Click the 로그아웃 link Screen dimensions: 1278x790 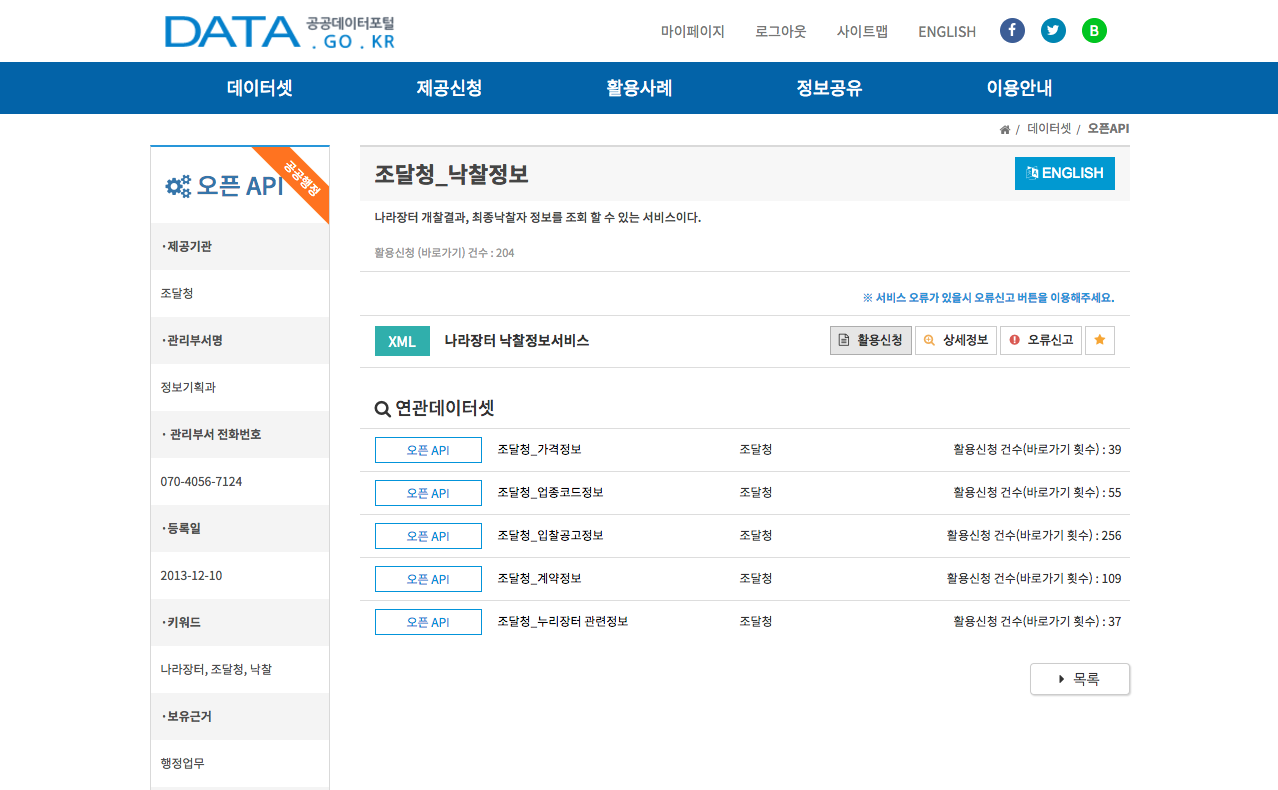pos(781,31)
